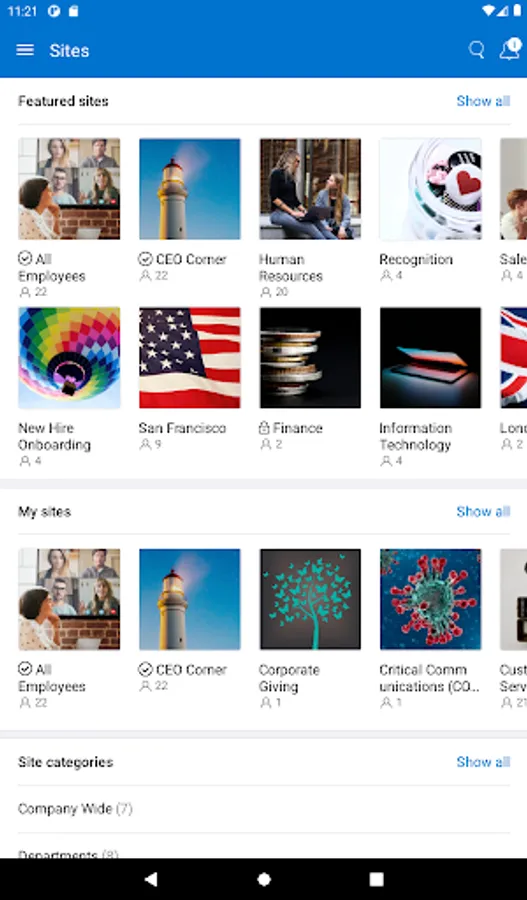This screenshot has width=527, height=900.
Task: Open Information Technology site tile
Action: pos(431,358)
